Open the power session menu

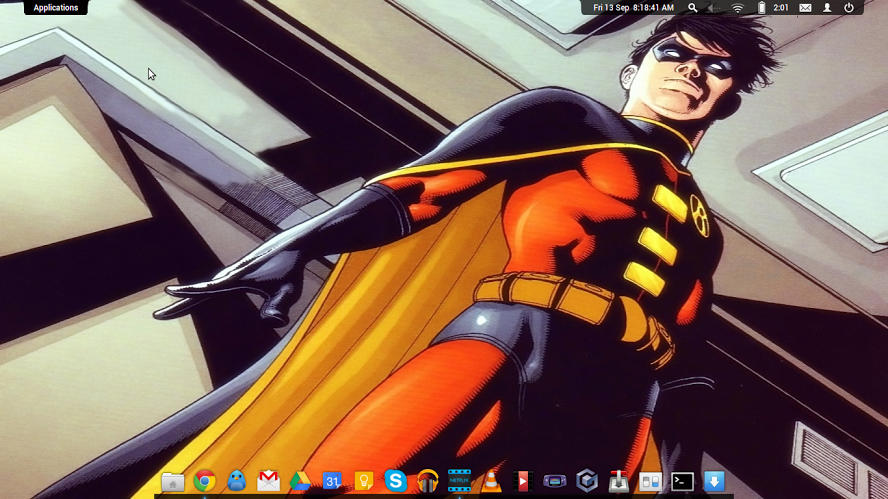848,7
